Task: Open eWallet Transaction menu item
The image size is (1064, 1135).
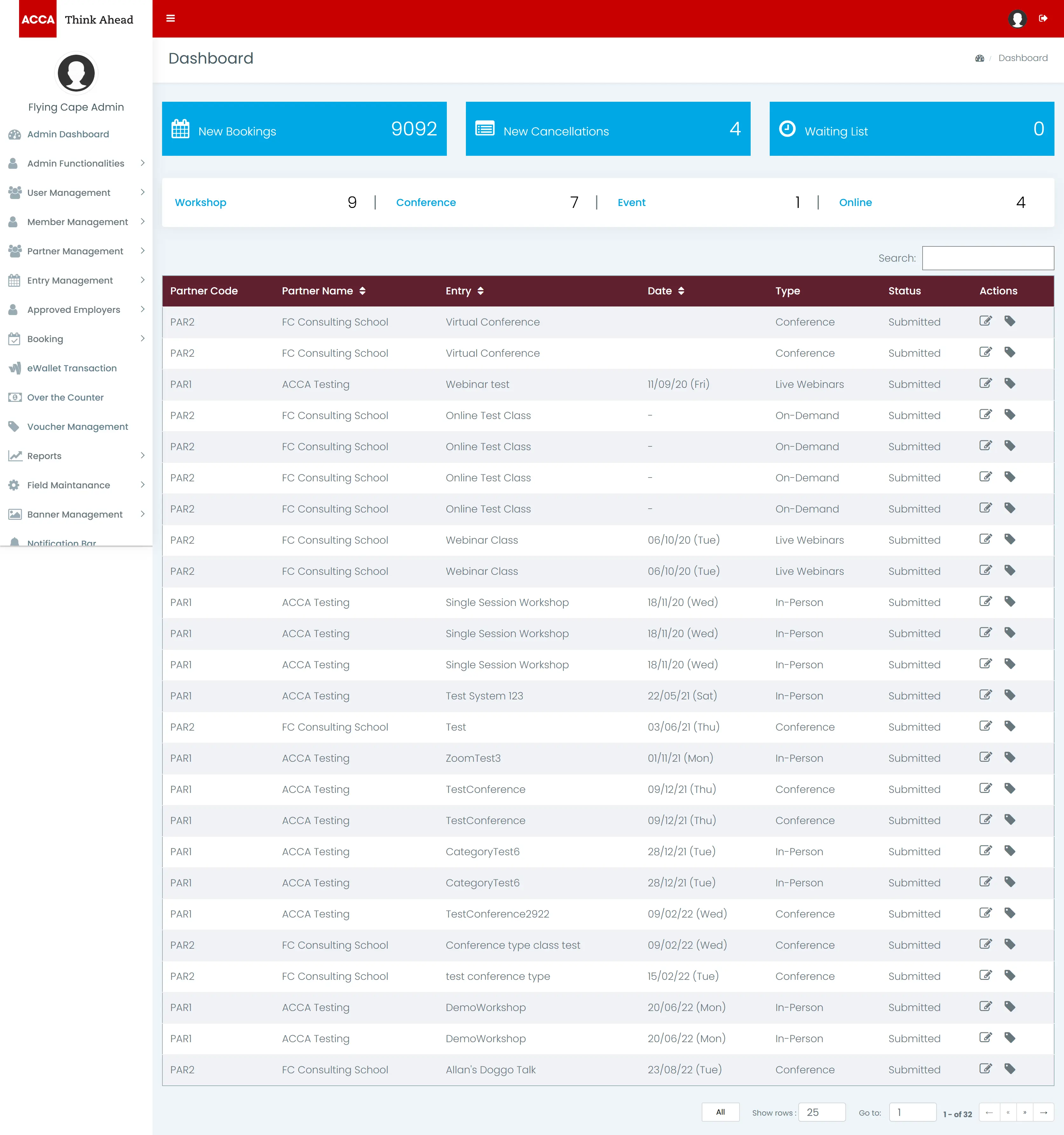Action: [72, 368]
